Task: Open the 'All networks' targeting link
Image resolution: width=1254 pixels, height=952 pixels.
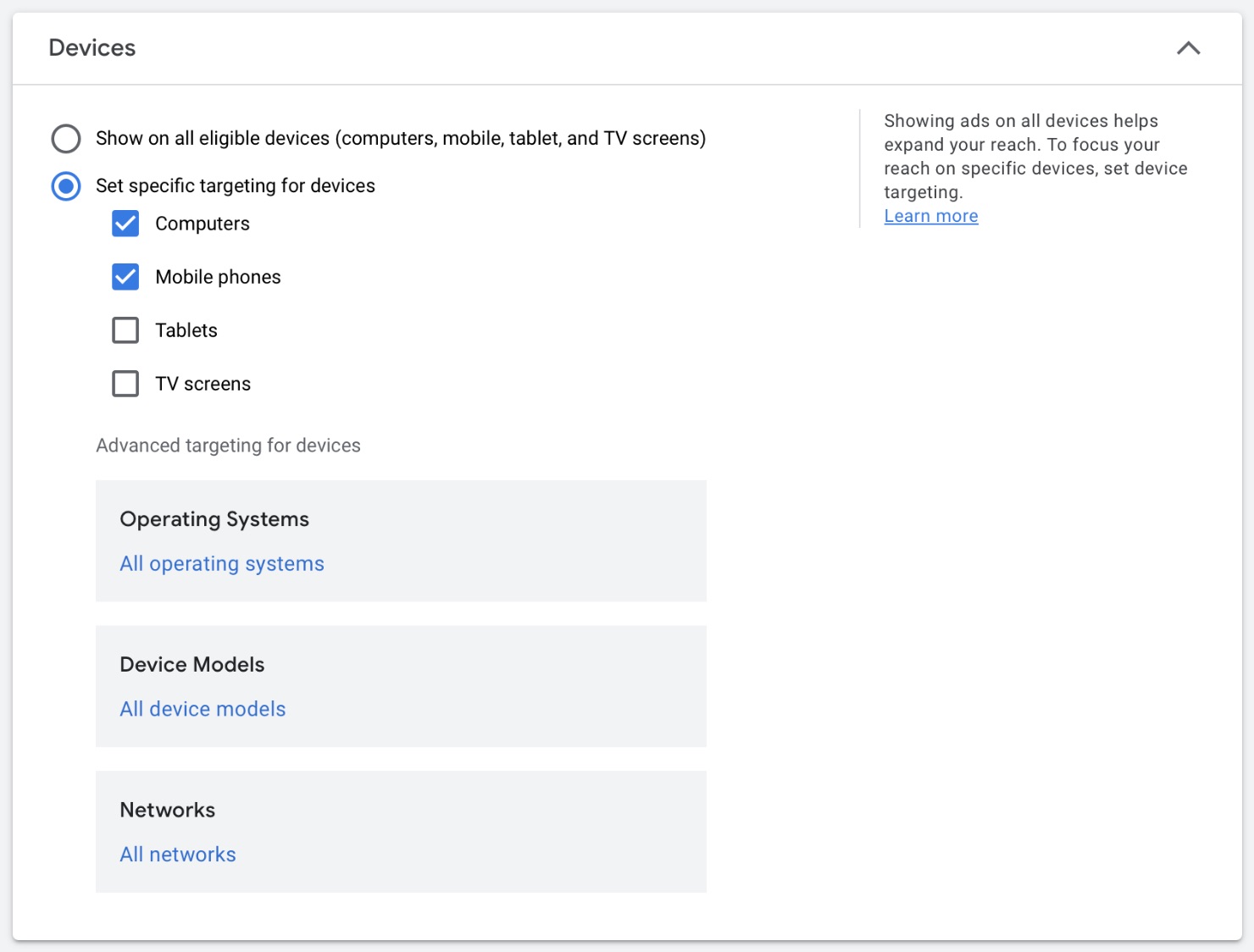Action: pos(178,855)
